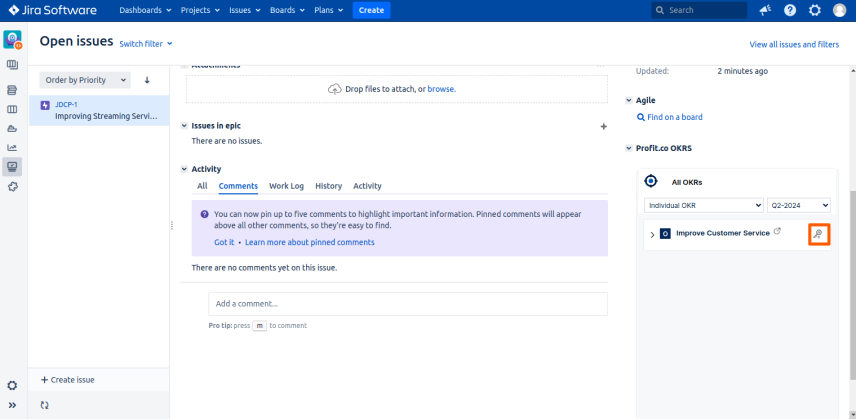
Task: Open the Backlog sidebar icon
Action: (x=12, y=90)
